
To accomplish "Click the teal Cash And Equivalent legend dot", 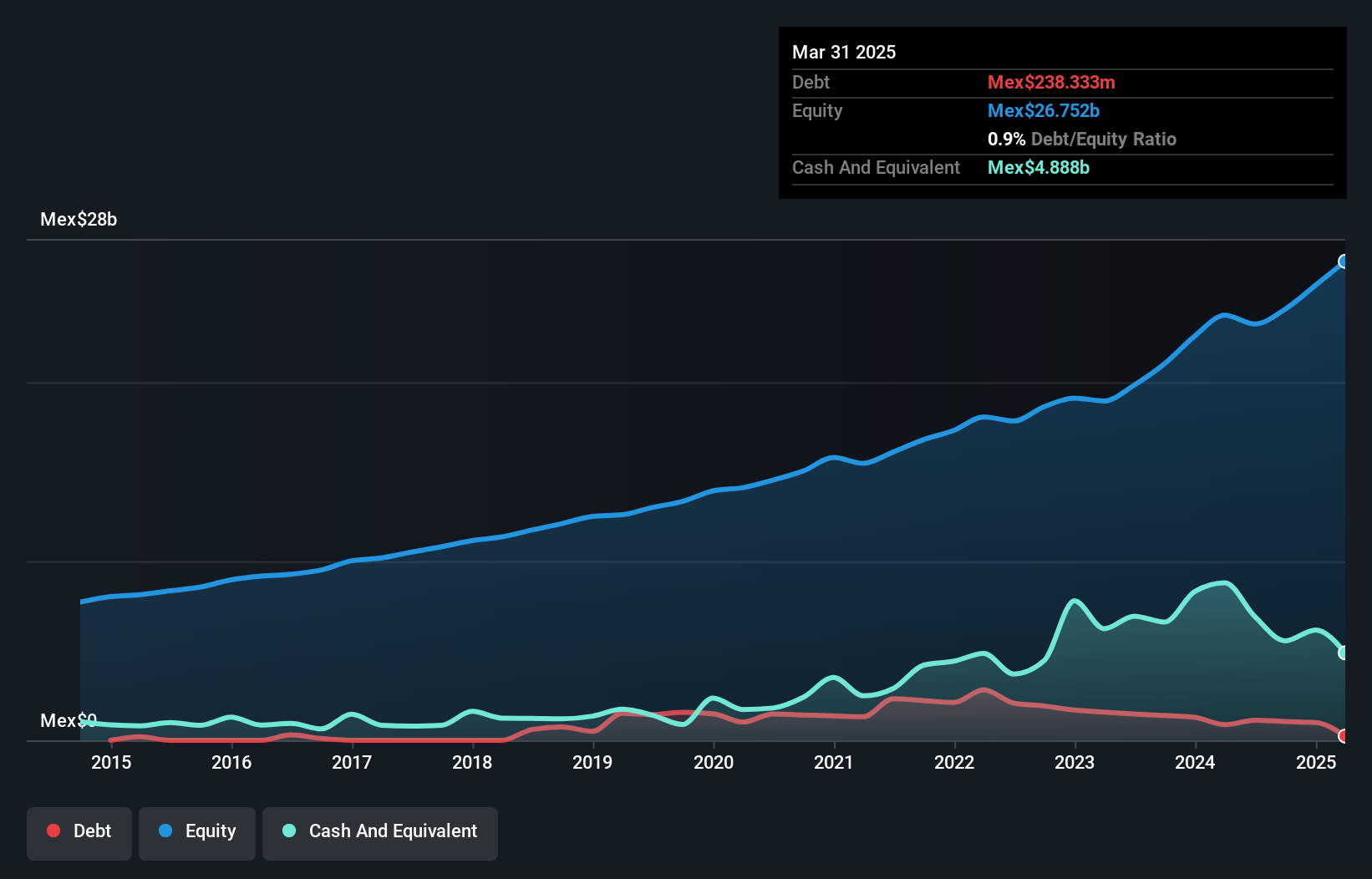I will coord(287,831).
